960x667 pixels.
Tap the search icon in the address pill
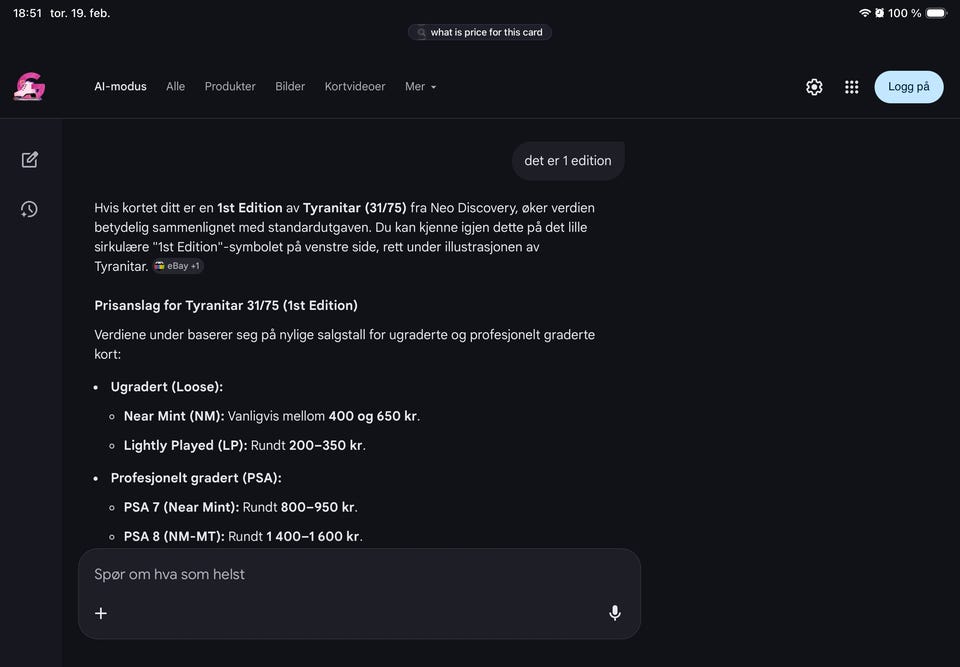(422, 33)
